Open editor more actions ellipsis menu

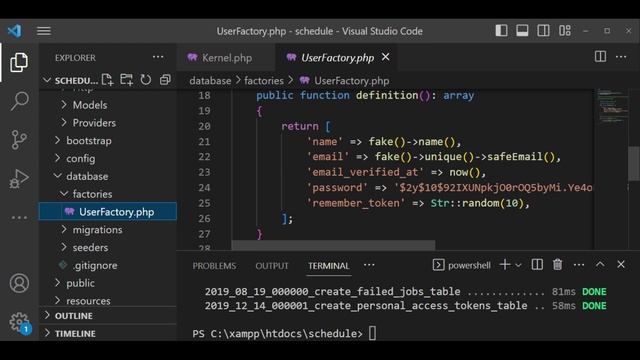pyautogui.click(x=621, y=57)
